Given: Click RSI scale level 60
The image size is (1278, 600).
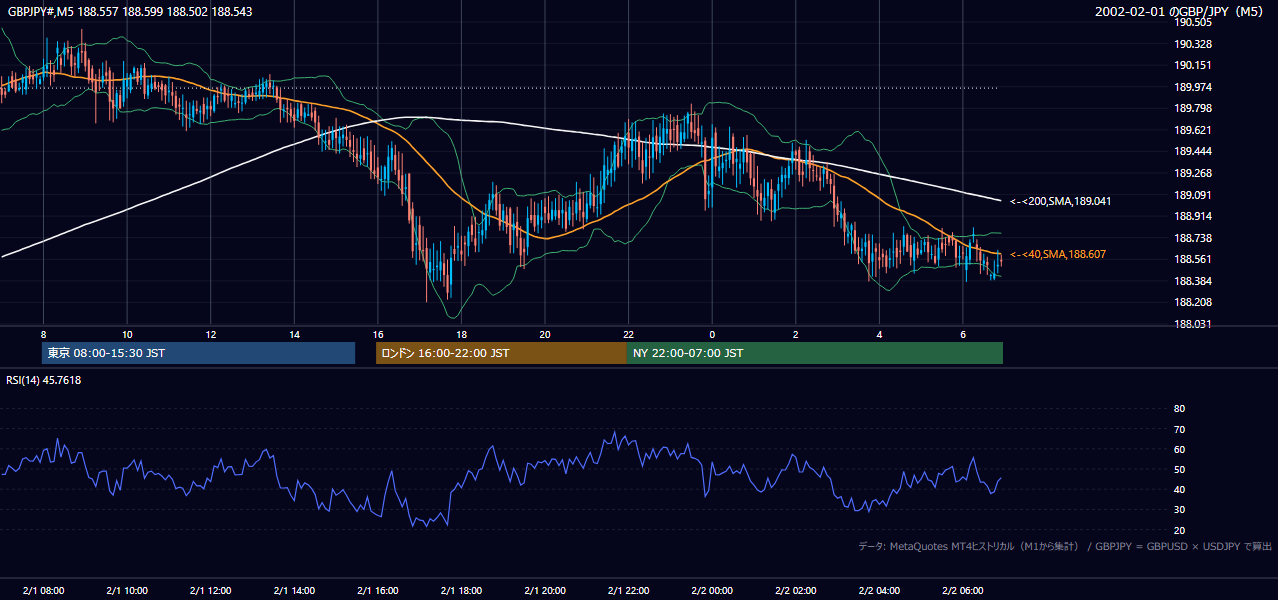Looking at the screenshot, I should click(1179, 449).
